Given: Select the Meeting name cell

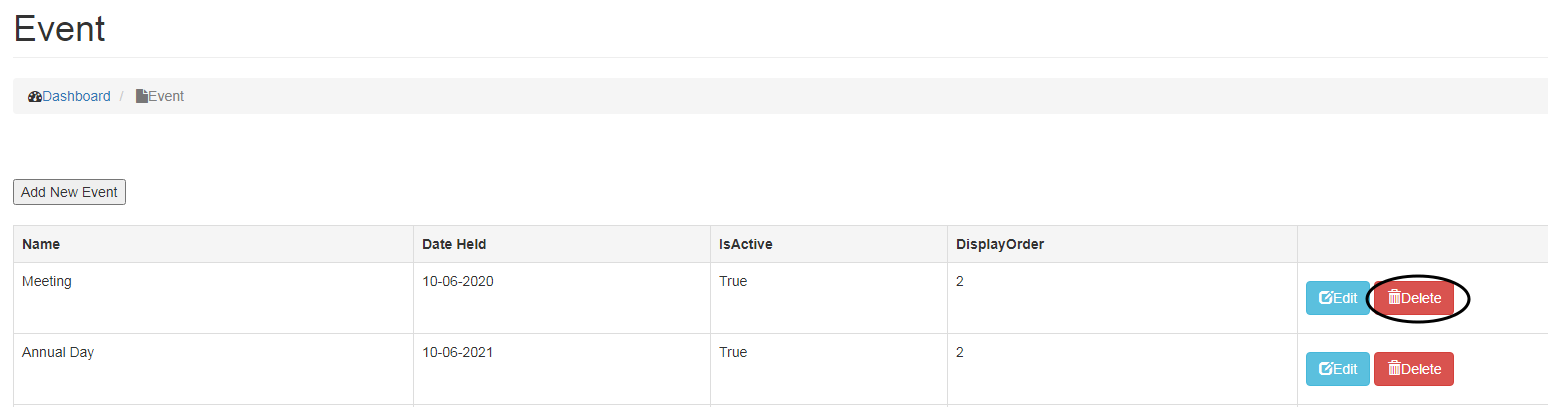Looking at the screenshot, I should point(47,282).
